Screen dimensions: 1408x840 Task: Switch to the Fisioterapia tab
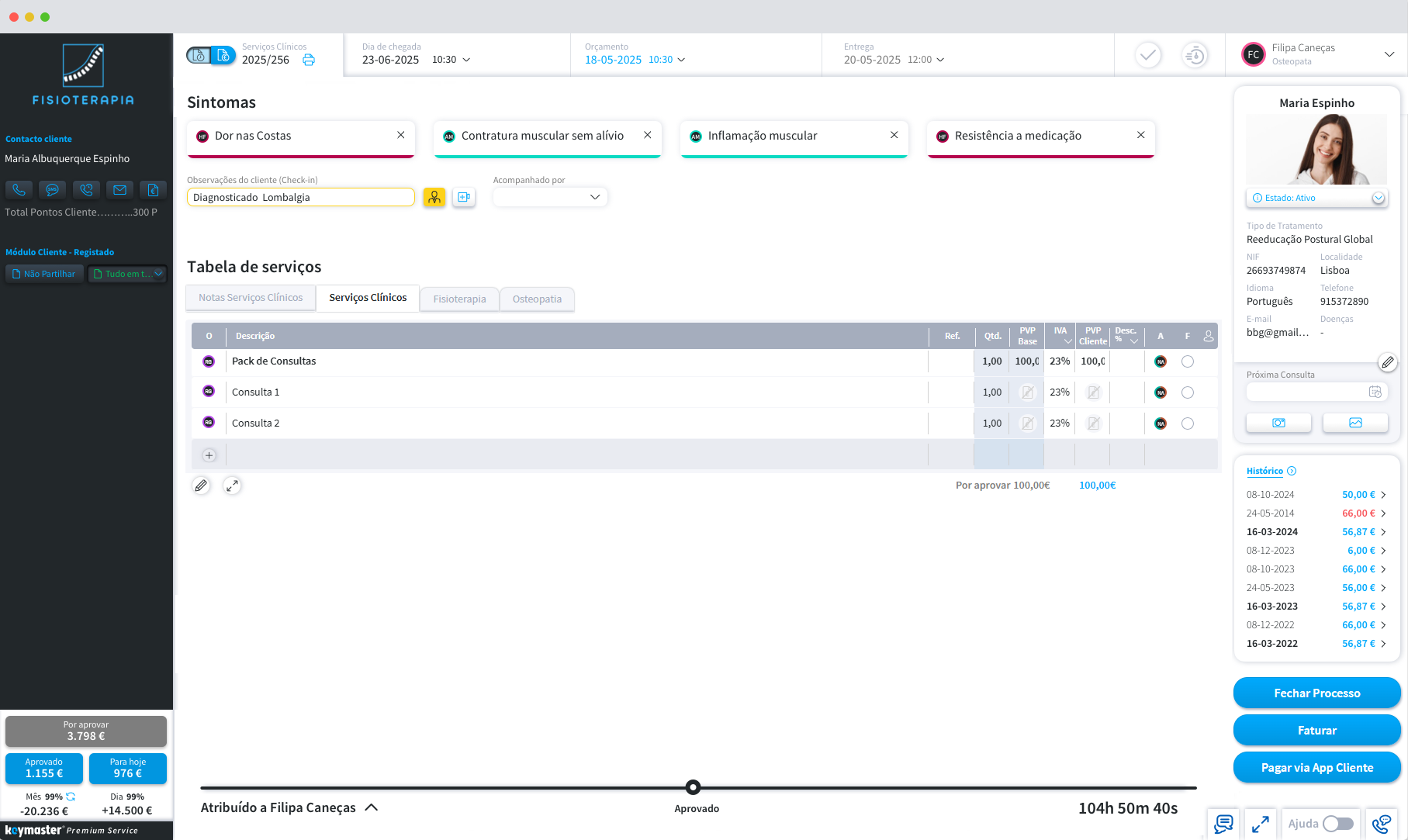coord(459,299)
